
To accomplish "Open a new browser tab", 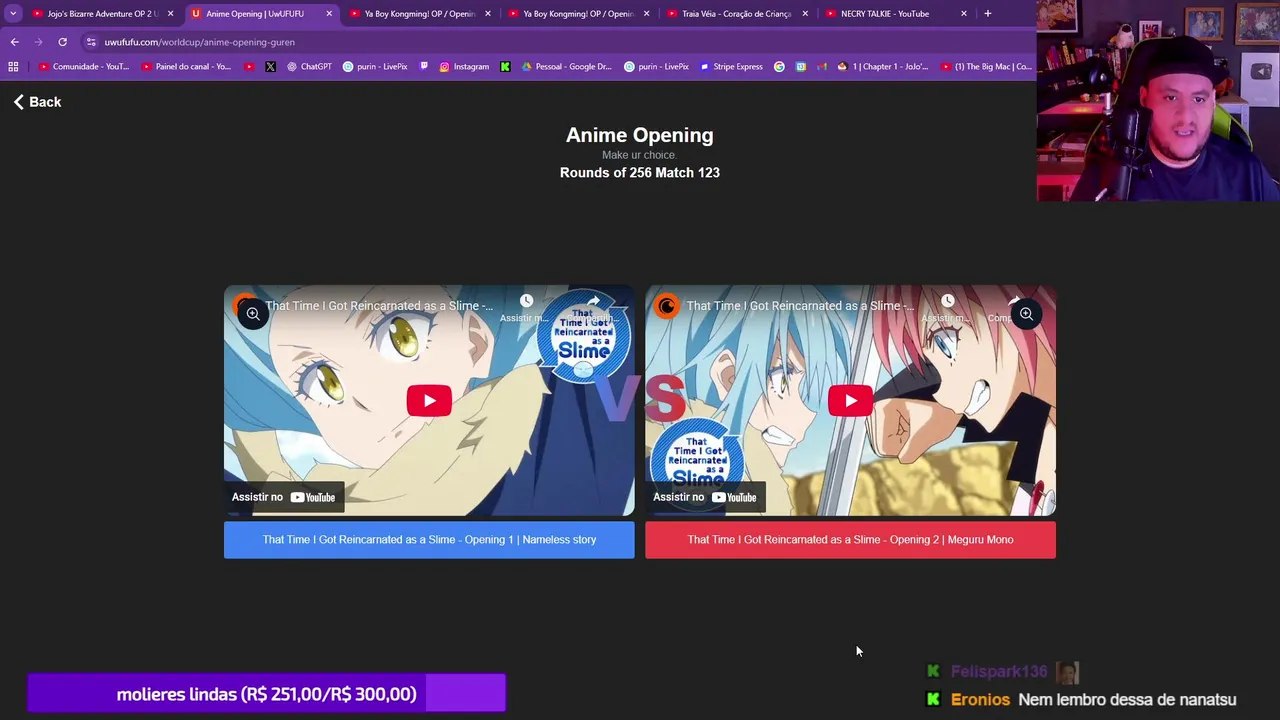I will pyautogui.click(x=988, y=14).
